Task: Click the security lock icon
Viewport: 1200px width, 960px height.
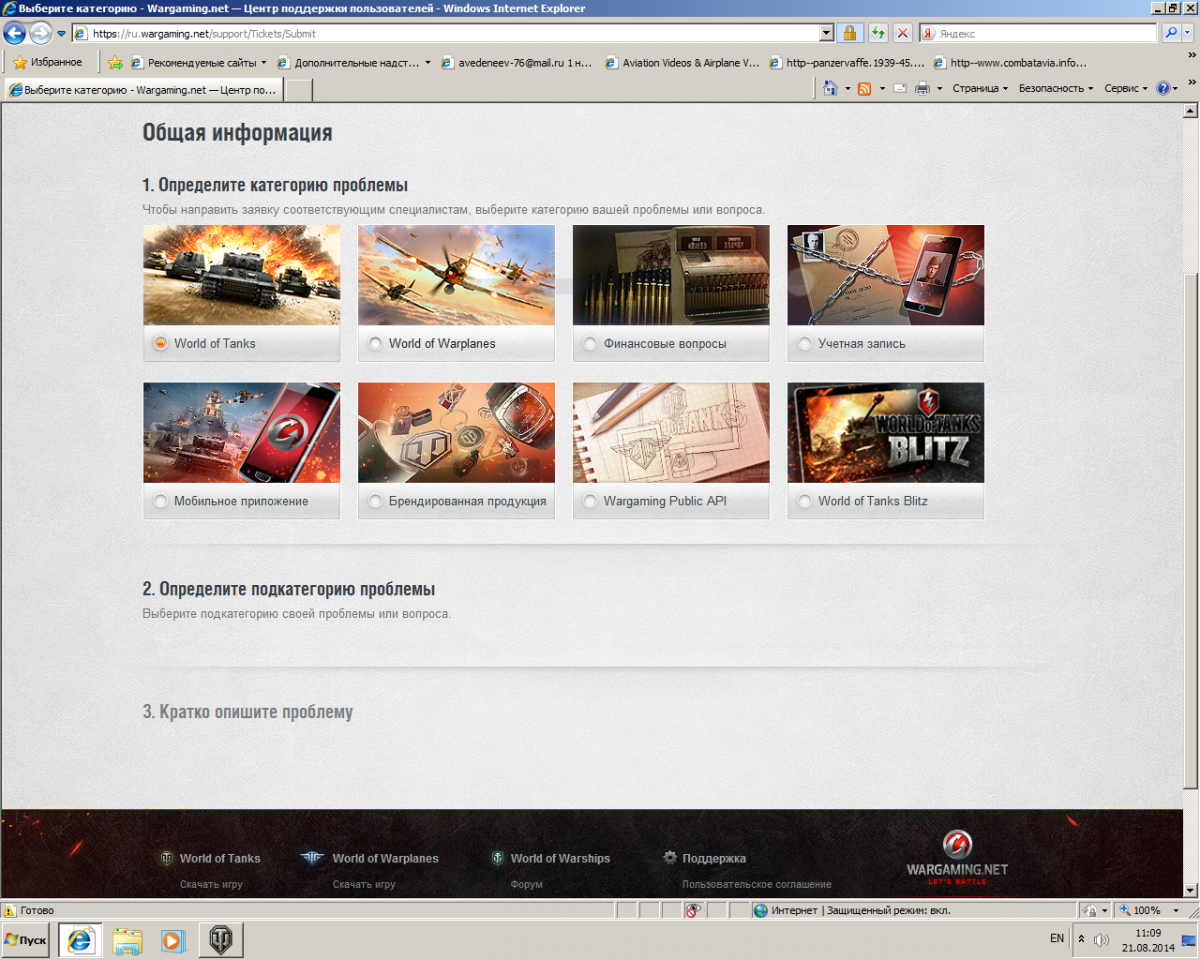Action: [x=850, y=33]
